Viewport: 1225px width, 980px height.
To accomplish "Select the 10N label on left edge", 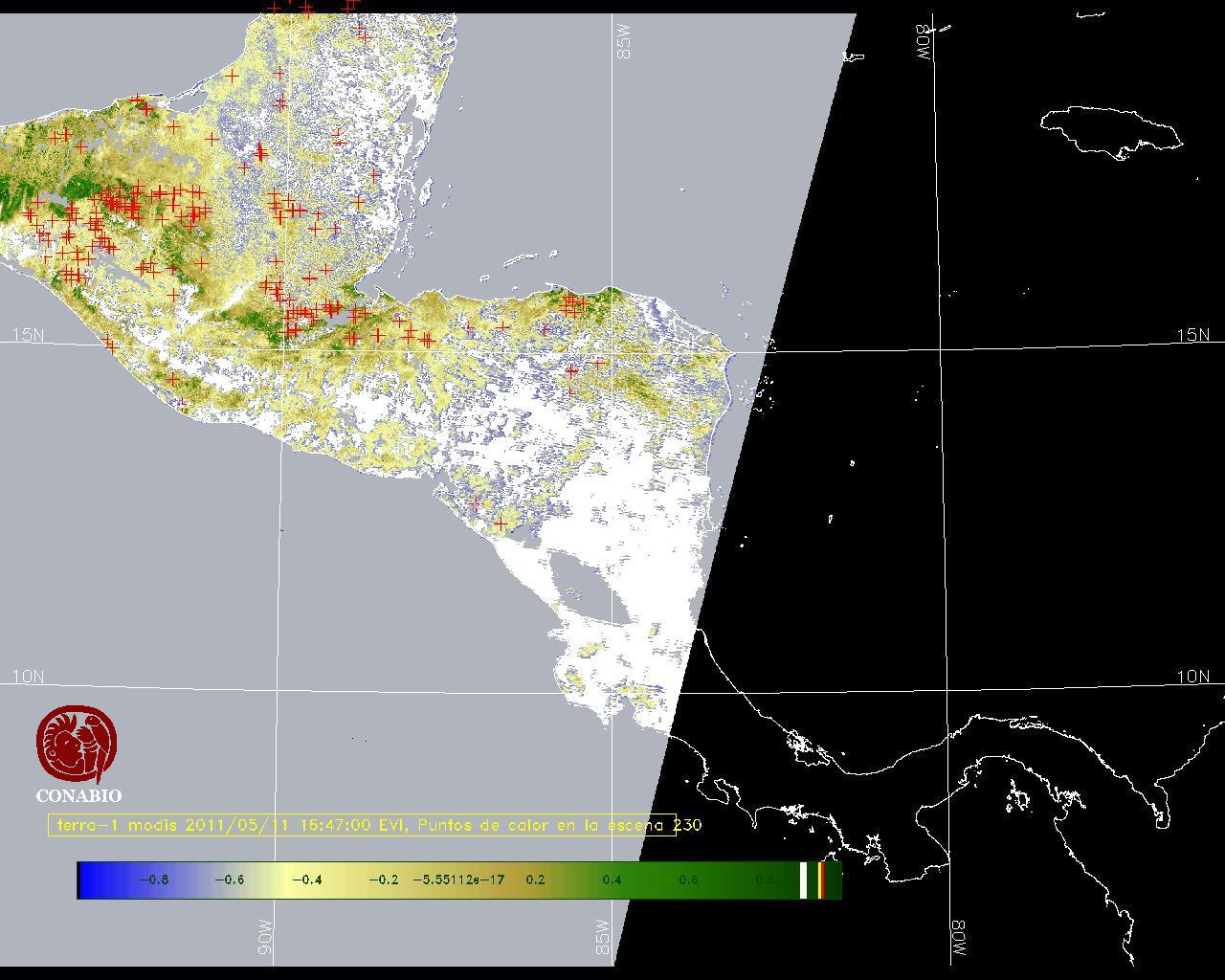I will coord(28,677).
